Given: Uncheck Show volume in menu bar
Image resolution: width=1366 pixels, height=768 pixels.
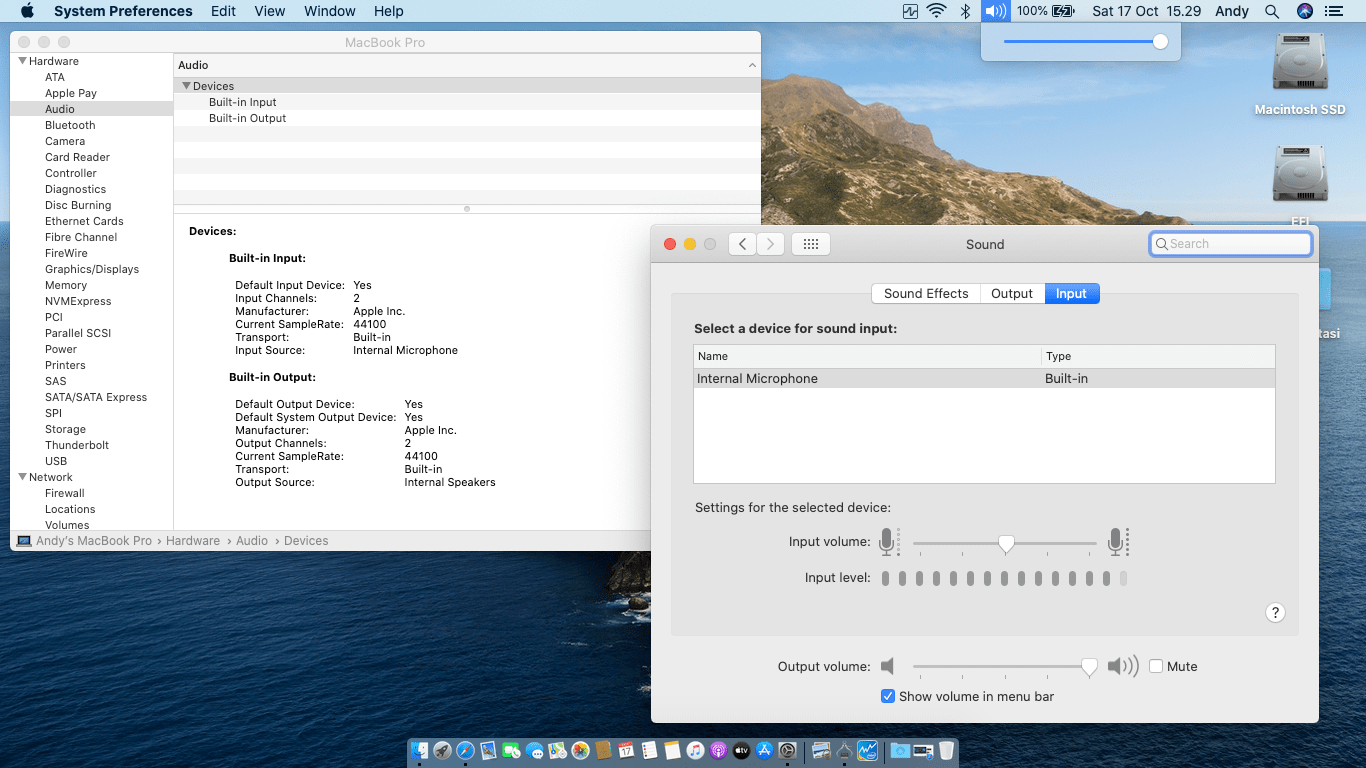Looking at the screenshot, I should [887, 696].
